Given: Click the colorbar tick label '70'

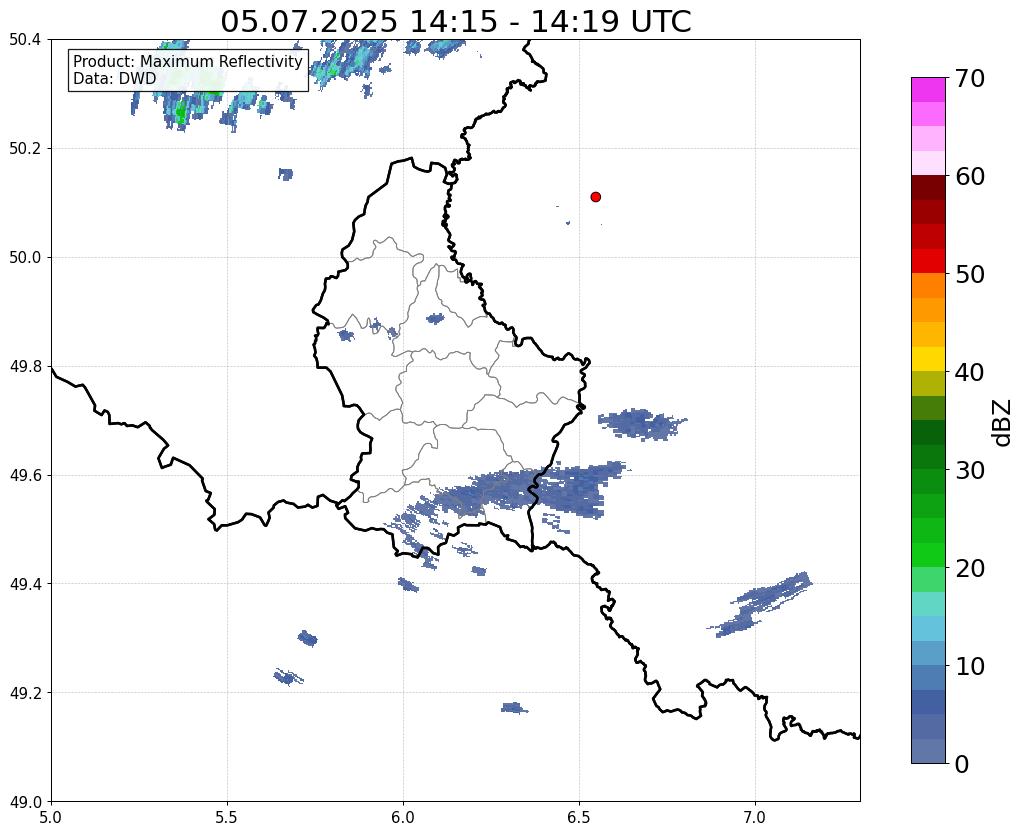Looking at the screenshot, I should [x=970, y=78].
